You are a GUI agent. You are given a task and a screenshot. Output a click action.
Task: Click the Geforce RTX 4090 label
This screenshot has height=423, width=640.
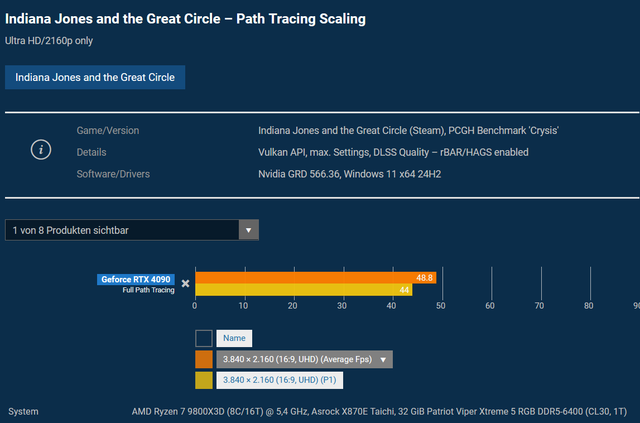[136, 279]
